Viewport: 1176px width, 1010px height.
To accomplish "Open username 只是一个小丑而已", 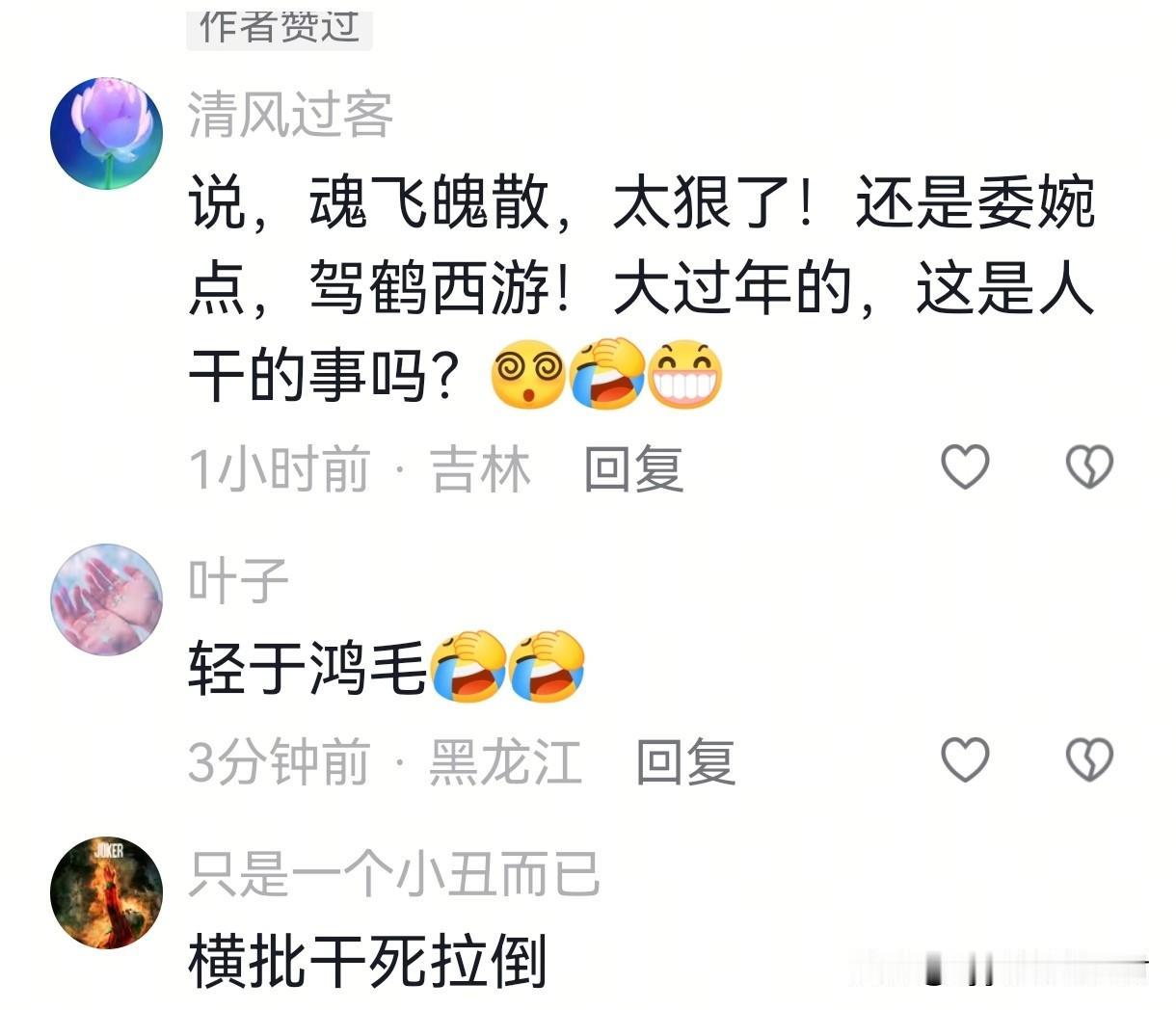I will tap(393, 874).
